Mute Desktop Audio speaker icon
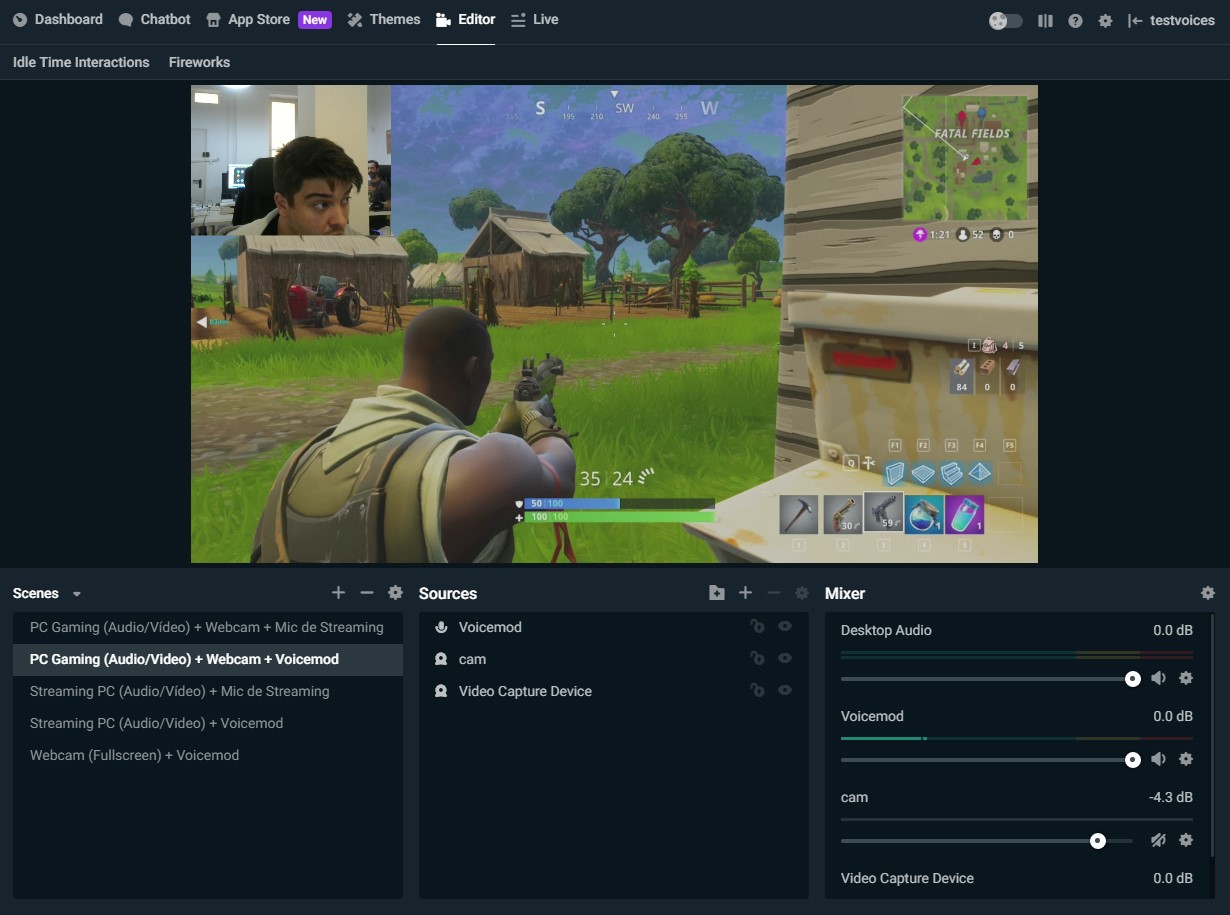Viewport: 1230px width, 915px height. [x=1158, y=678]
